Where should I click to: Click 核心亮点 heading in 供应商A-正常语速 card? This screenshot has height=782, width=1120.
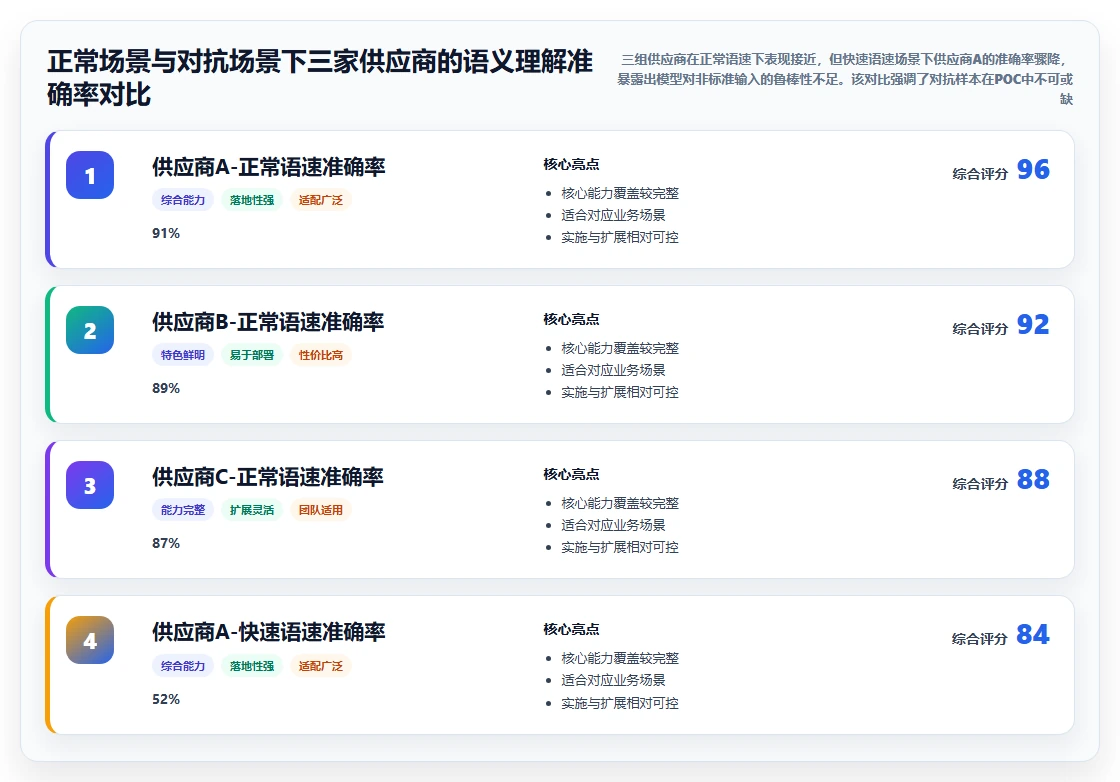[571, 164]
